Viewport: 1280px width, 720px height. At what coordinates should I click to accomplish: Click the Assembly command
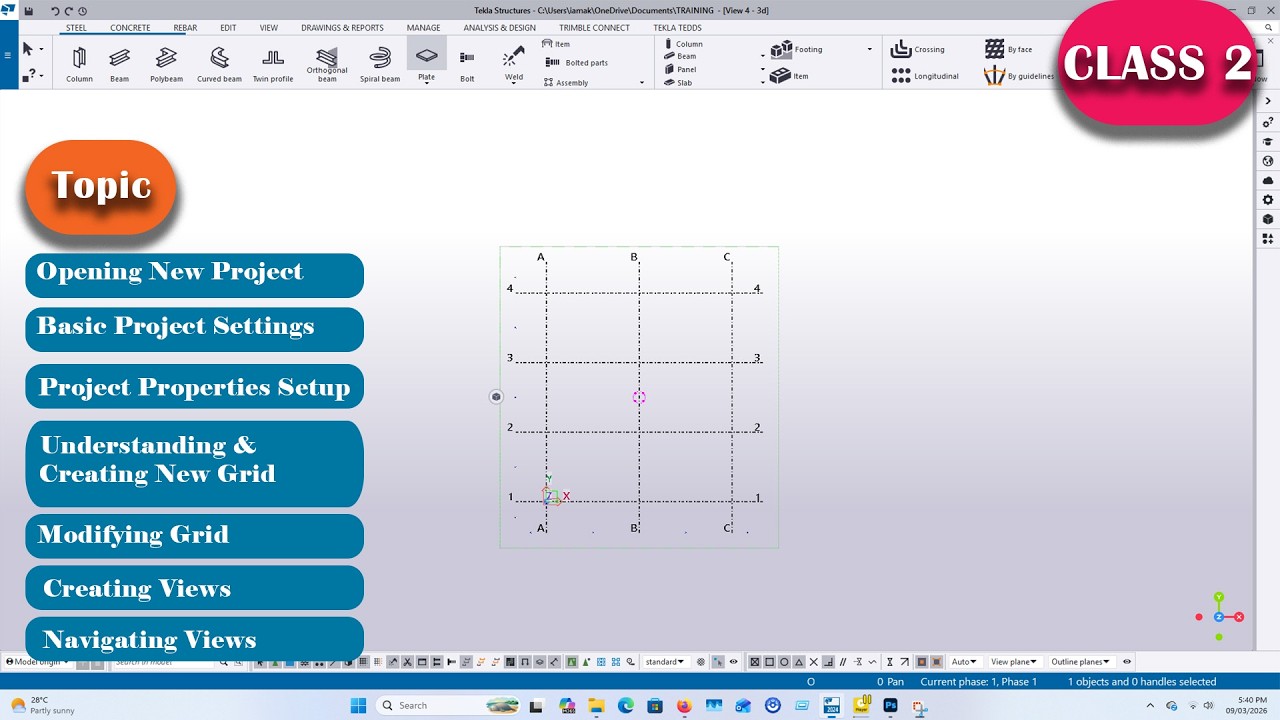[x=566, y=83]
